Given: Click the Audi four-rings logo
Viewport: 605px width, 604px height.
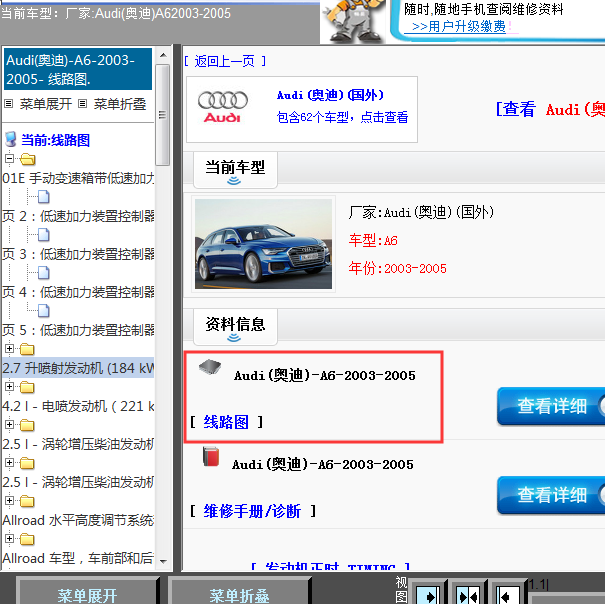Looking at the screenshot, I should coord(223,107).
